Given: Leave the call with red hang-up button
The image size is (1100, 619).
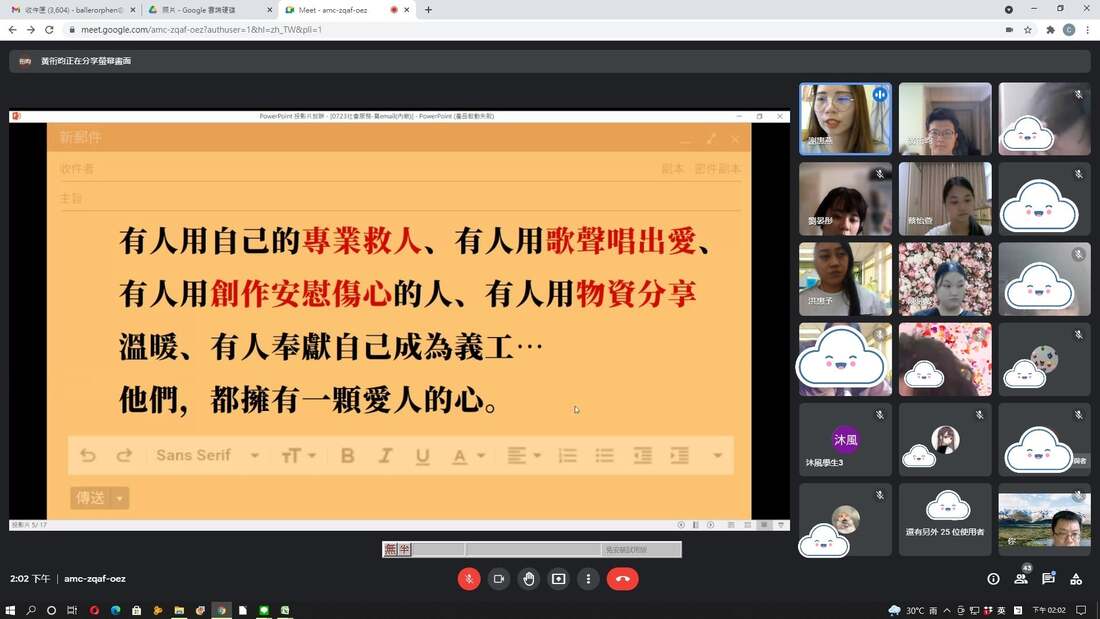Looking at the screenshot, I should click(622, 579).
